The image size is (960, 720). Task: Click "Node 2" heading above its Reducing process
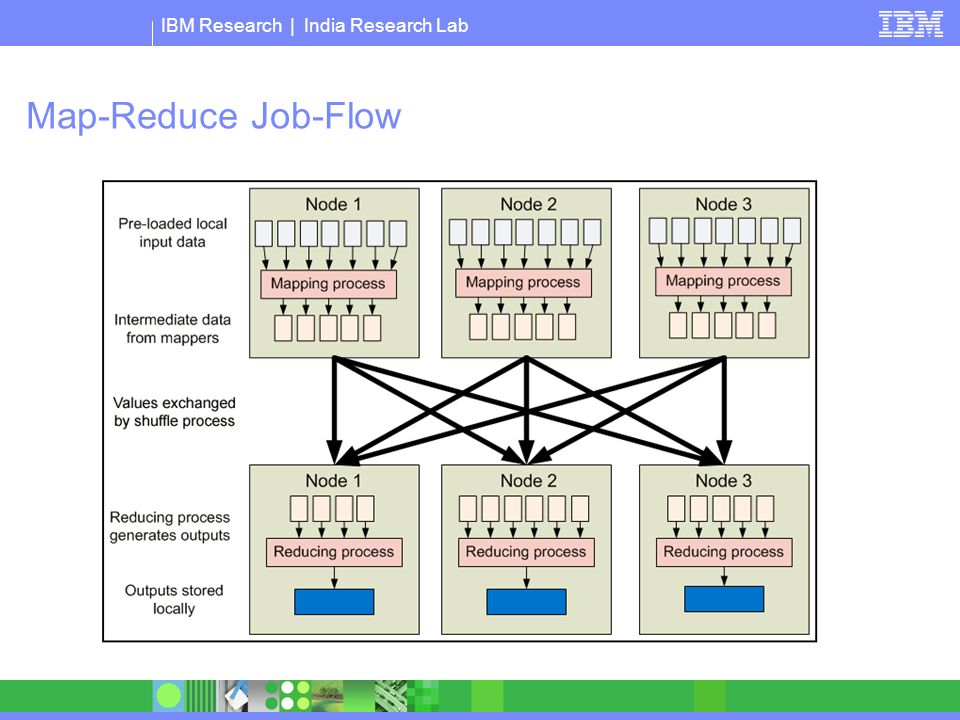click(x=528, y=481)
